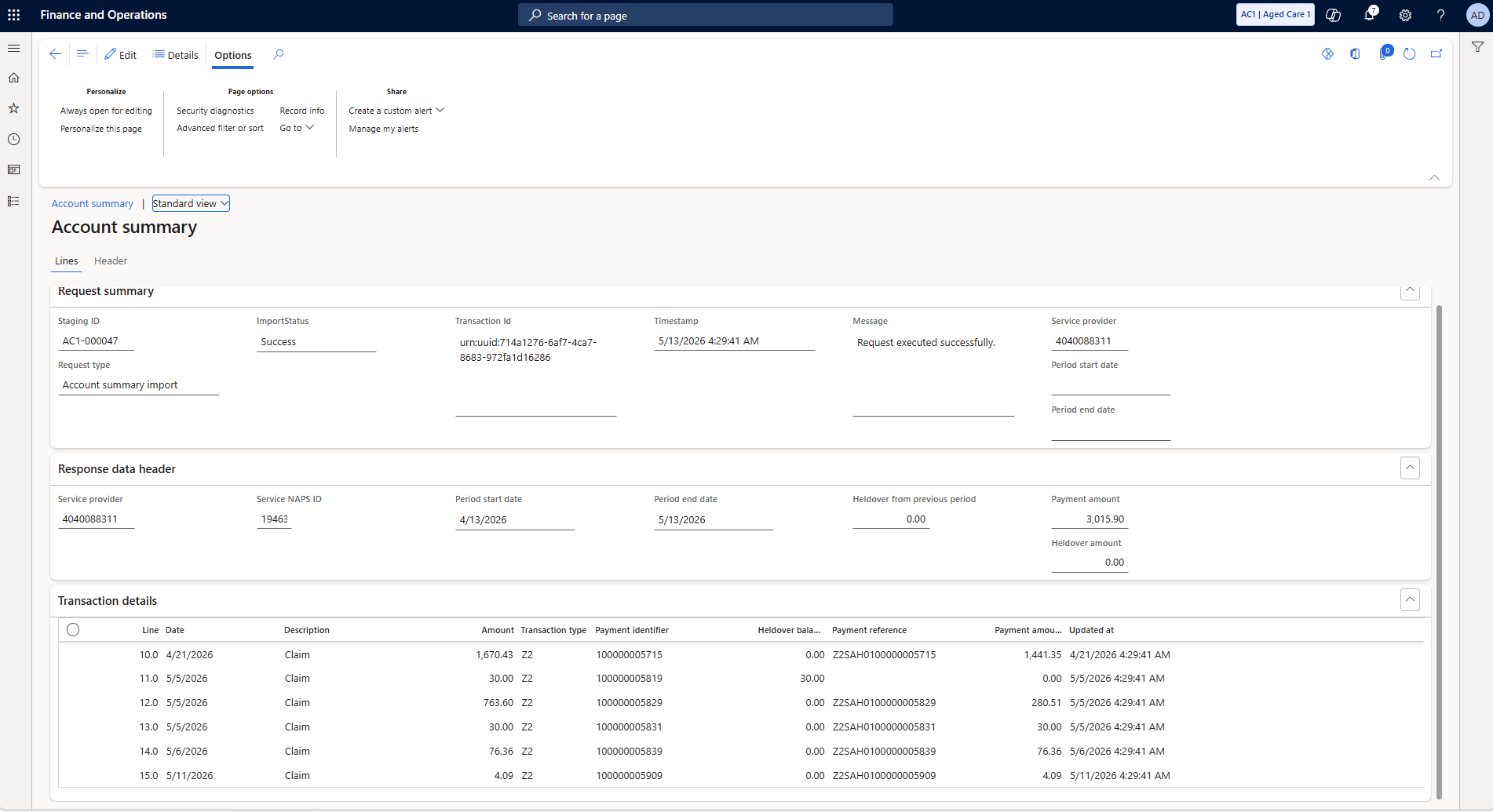Collapse the ribbon with the chevron
Screen dimensions: 1493x812
click(1434, 177)
